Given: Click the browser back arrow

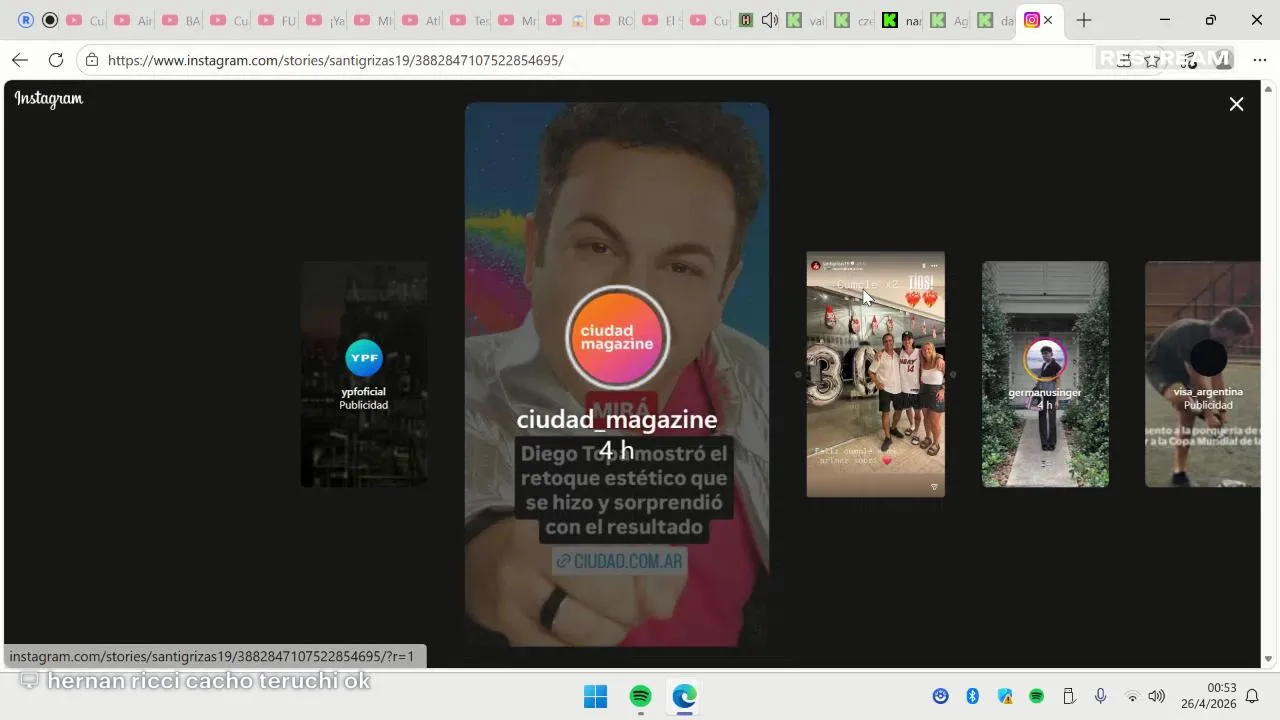Looking at the screenshot, I should point(20,60).
